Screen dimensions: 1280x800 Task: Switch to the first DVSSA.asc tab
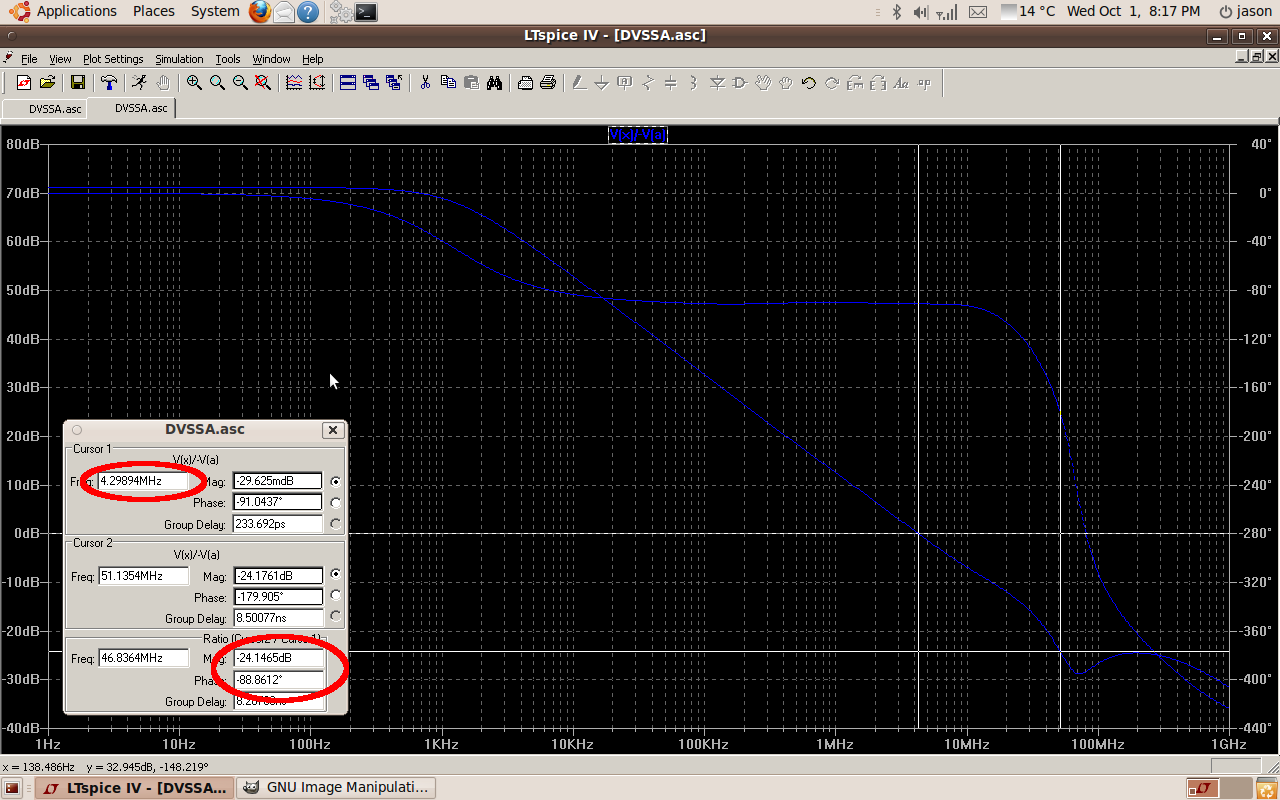click(x=46, y=108)
